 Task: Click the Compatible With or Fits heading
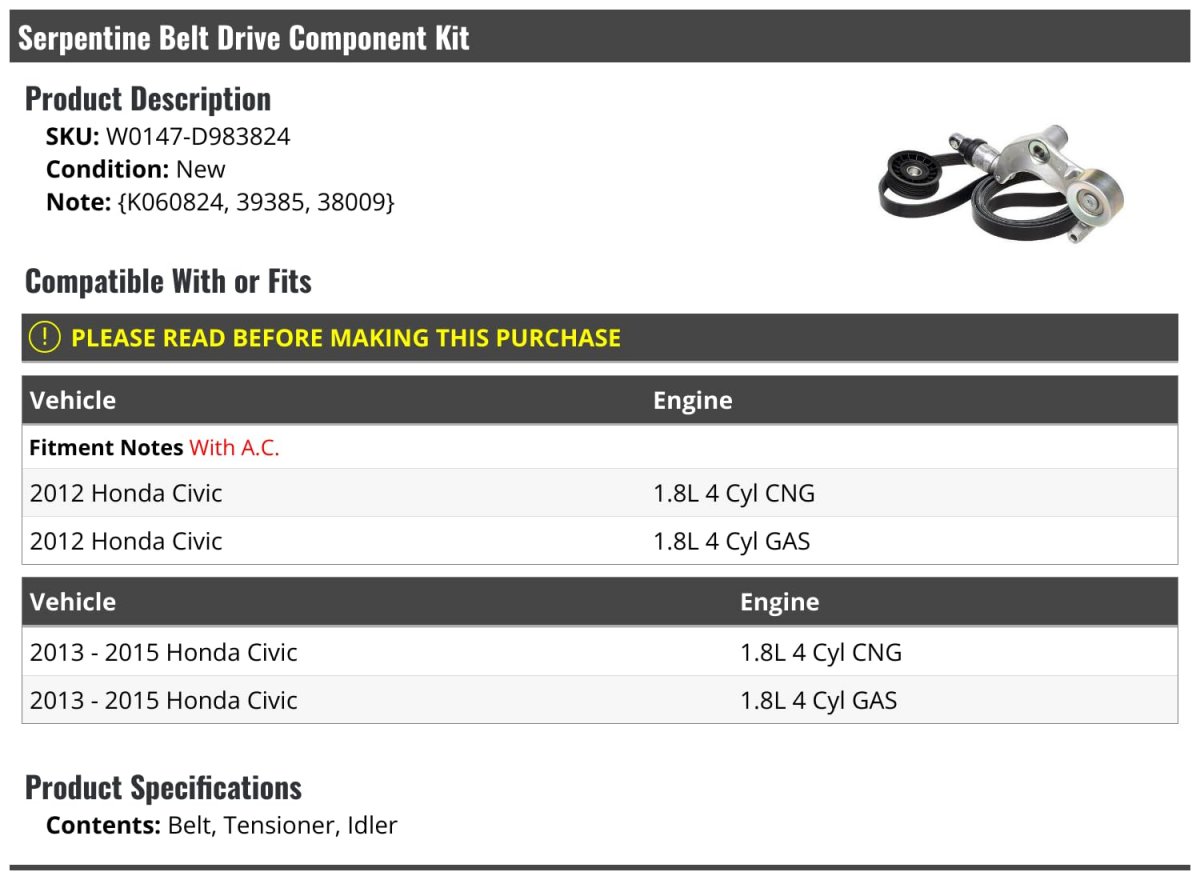[x=168, y=281]
